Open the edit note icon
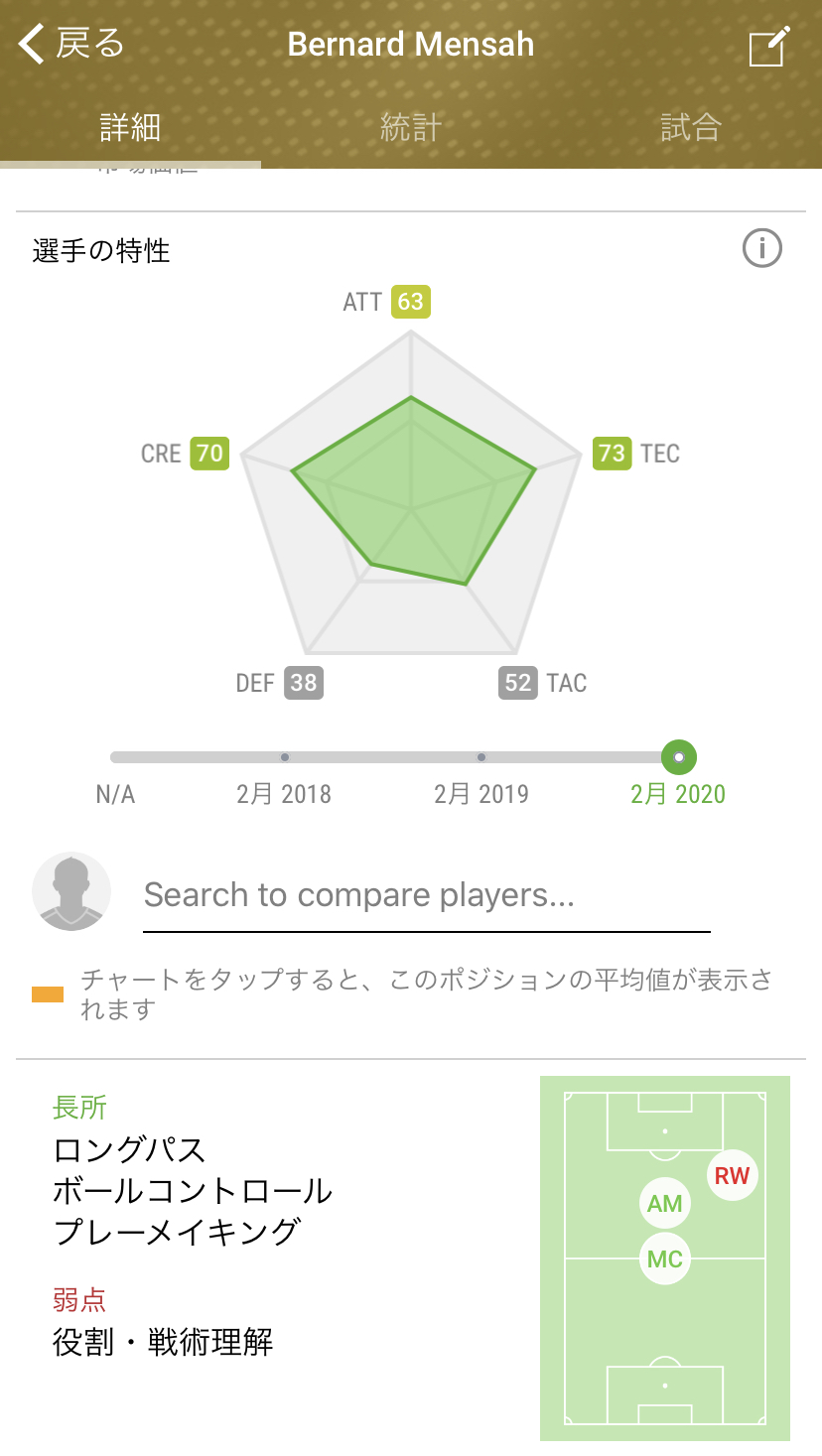The width and height of the screenshot is (822, 1456). [x=768, y=47]
